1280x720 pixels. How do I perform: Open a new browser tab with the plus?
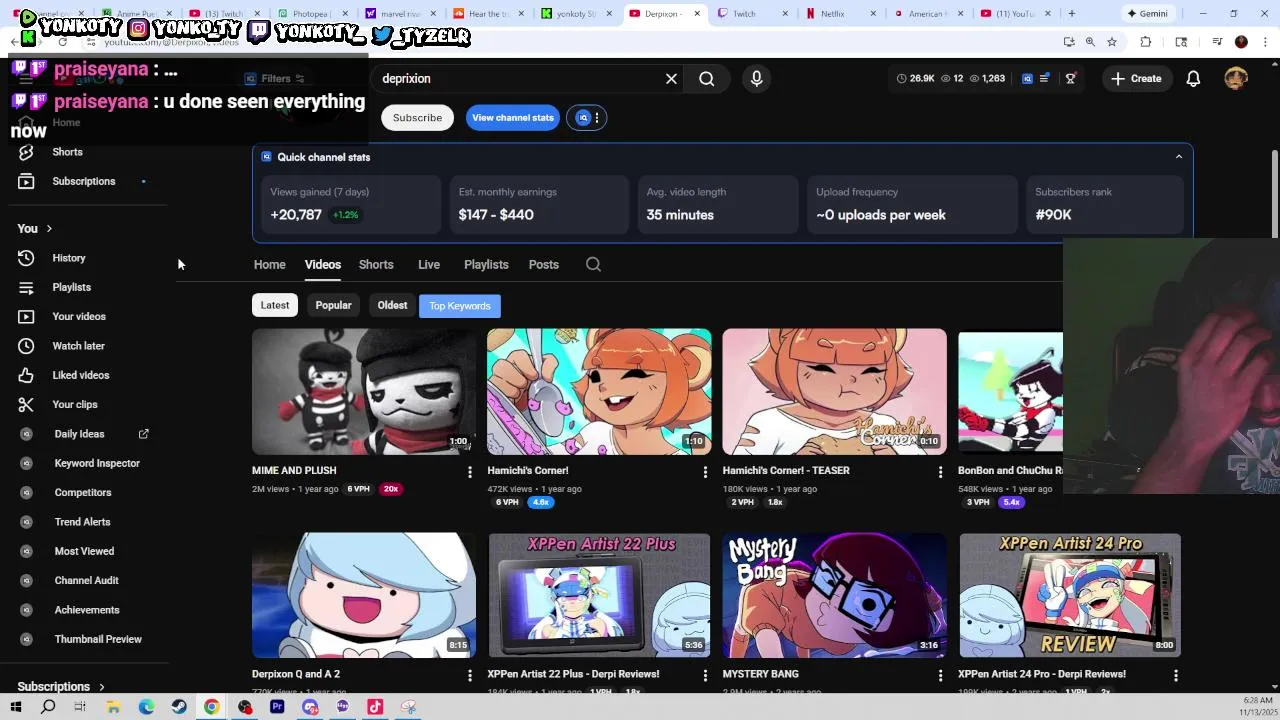coord(1071,14)
